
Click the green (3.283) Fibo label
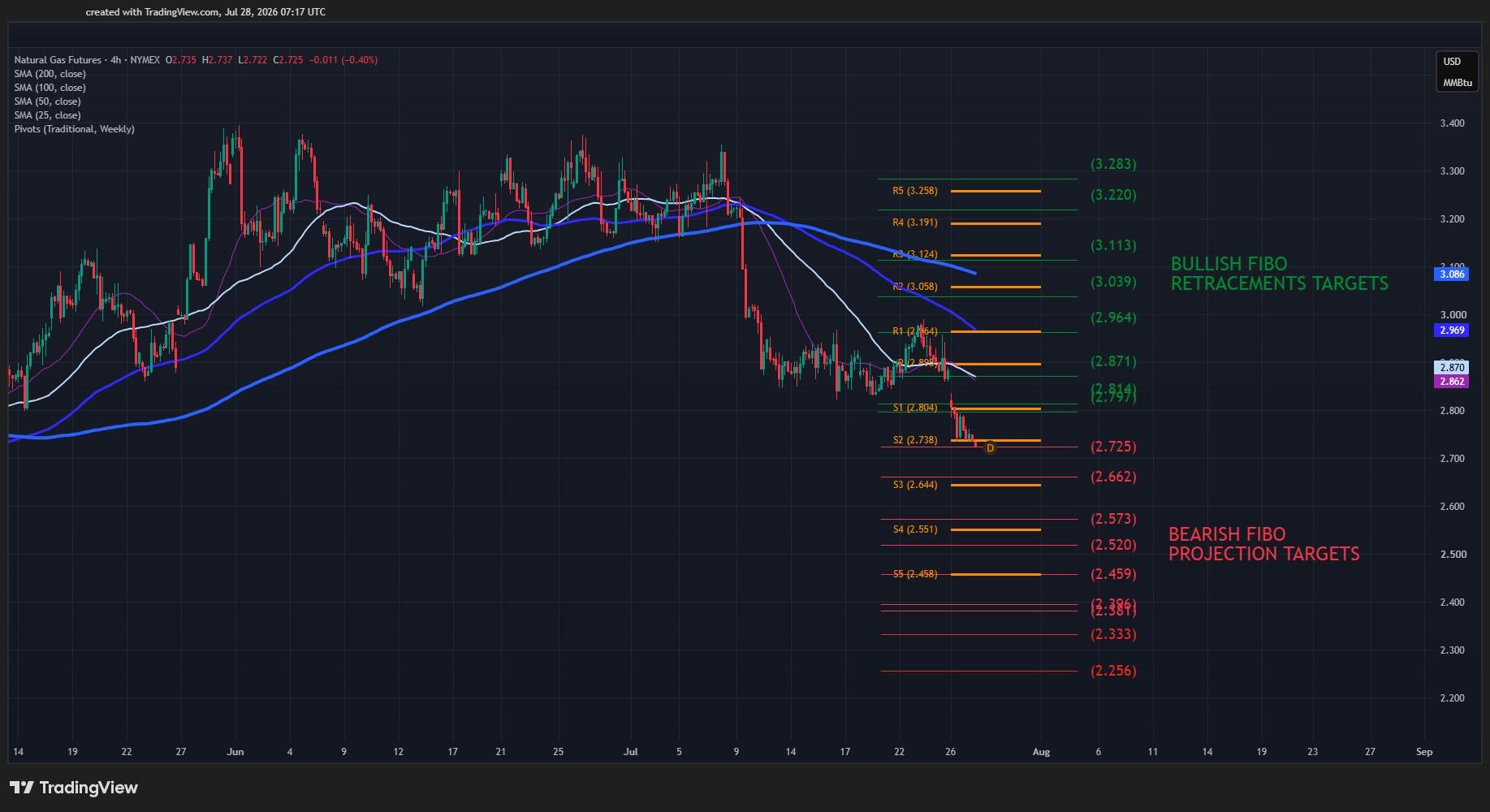tap(1113, 164)
